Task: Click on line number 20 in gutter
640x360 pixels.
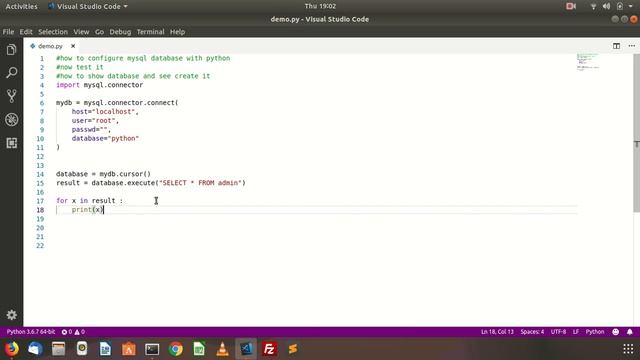Action: (40, 228)
